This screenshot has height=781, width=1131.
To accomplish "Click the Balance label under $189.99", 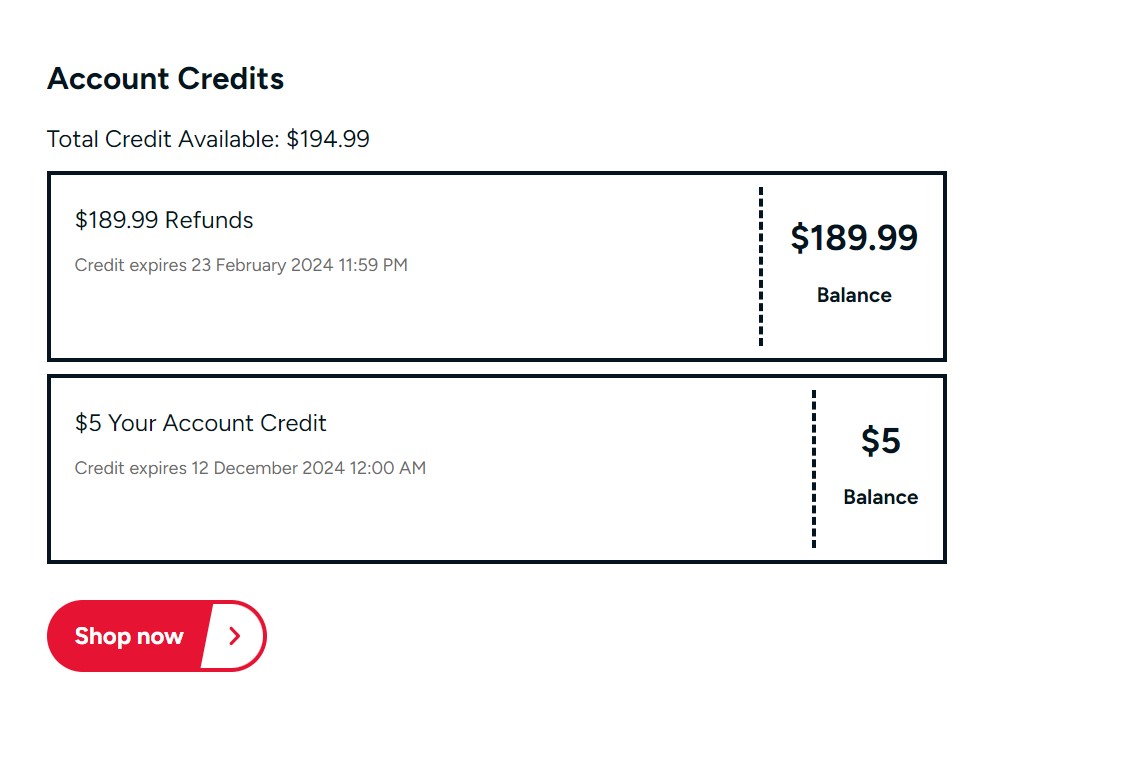I will click(854, 295).
